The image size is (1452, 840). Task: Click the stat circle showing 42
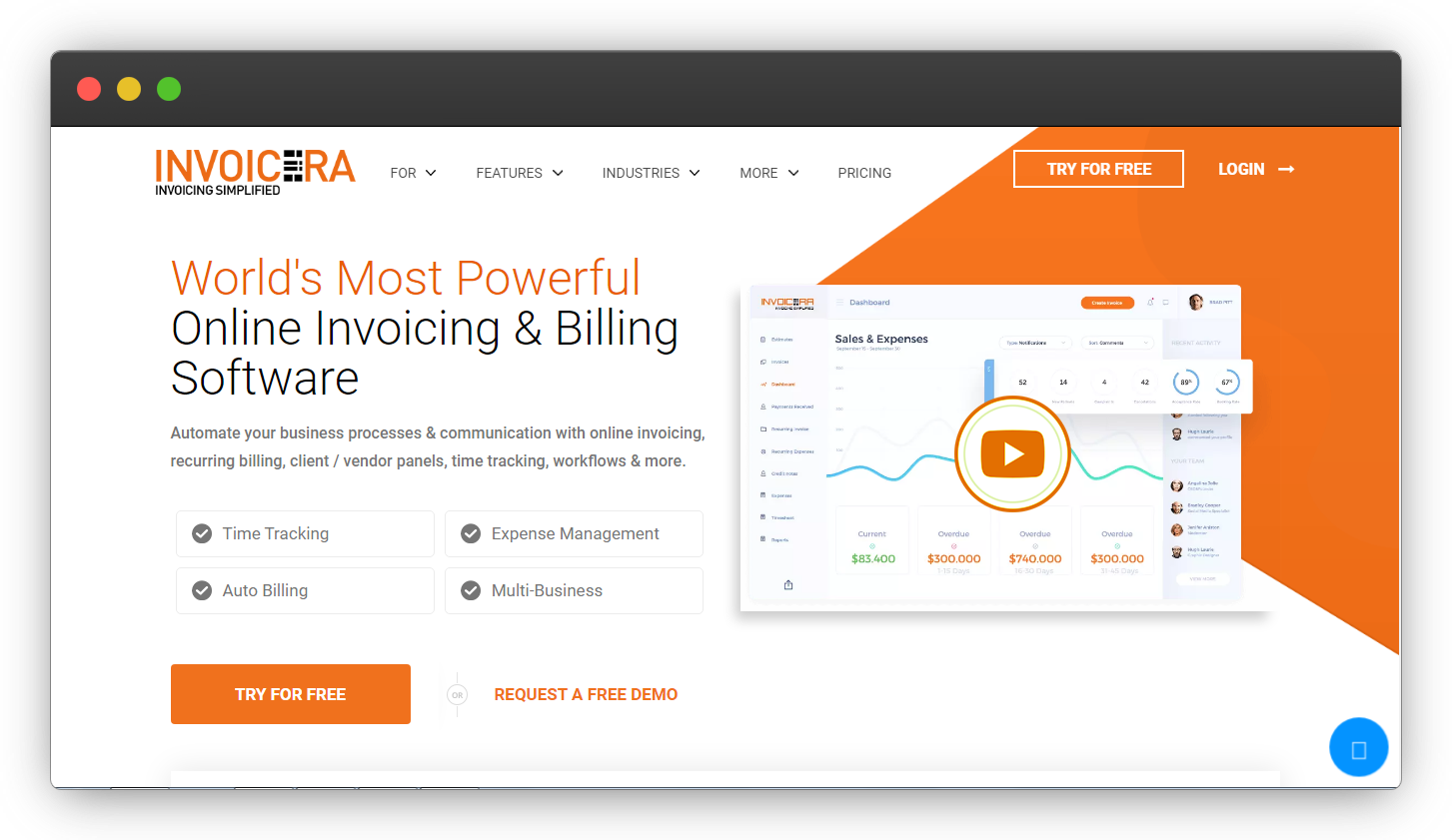1145,383
